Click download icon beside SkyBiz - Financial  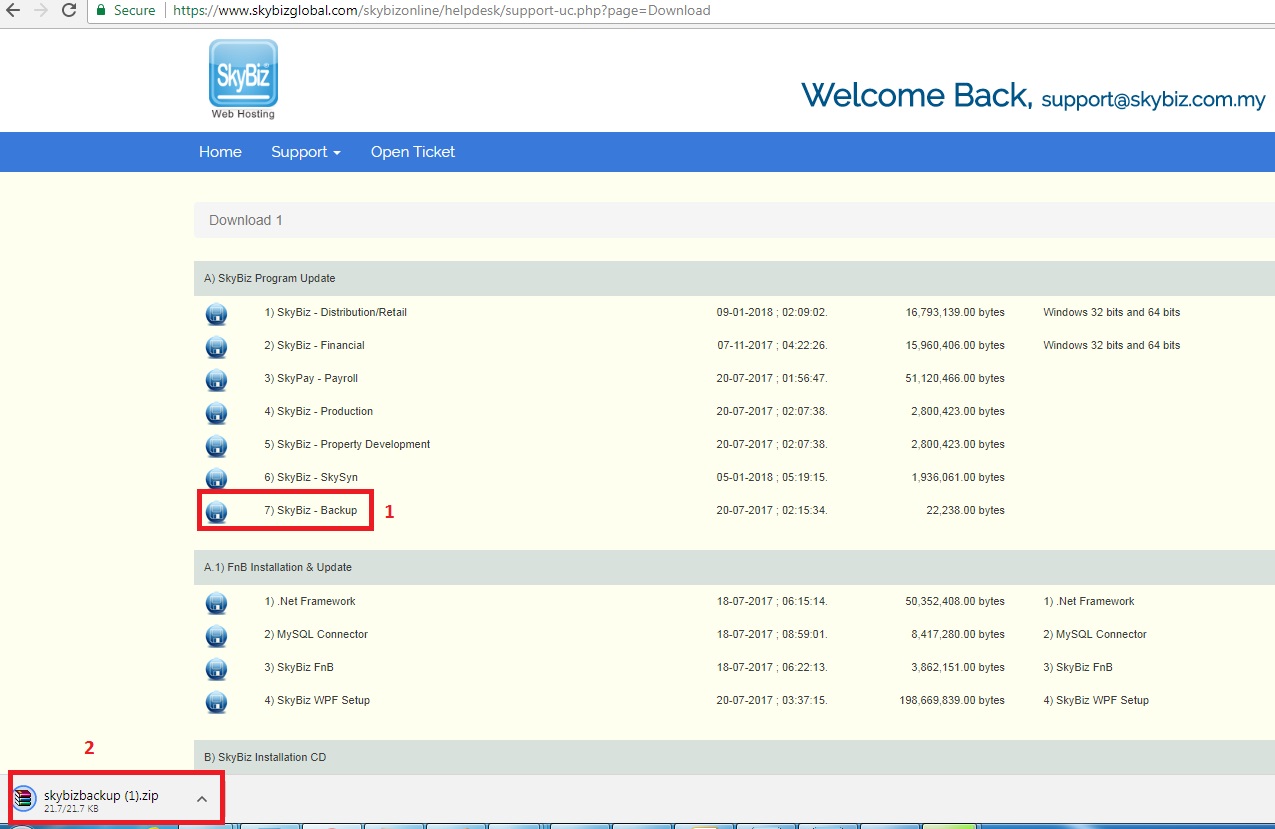click(x=216, y=347)
